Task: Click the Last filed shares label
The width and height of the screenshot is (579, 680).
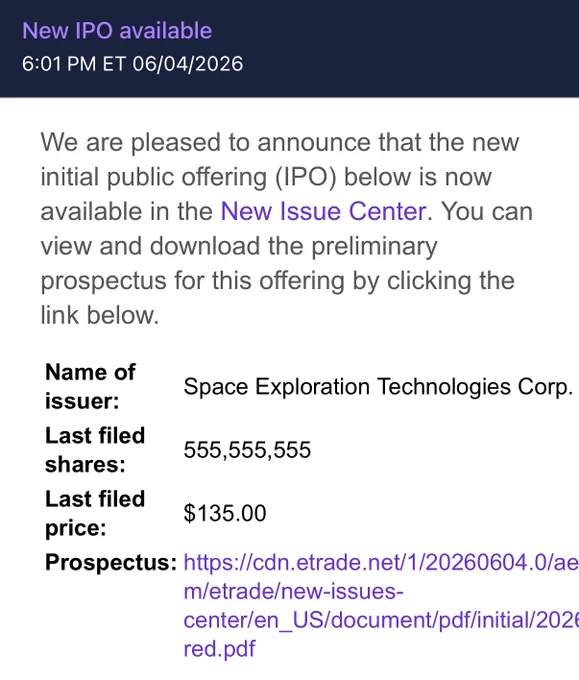Action: click(x=95, y=450)
